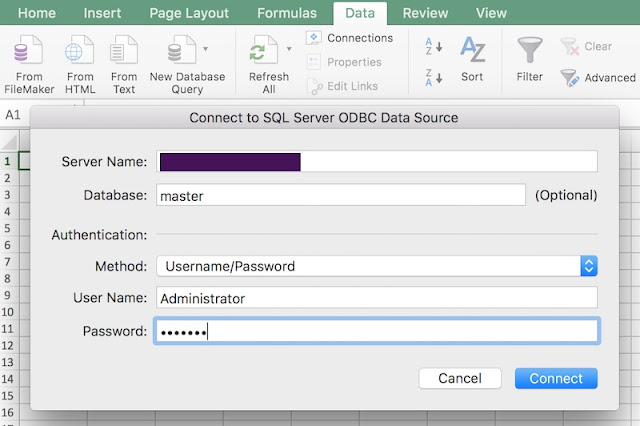
Task: Open the Formulas tab
Action: (287, 13)
